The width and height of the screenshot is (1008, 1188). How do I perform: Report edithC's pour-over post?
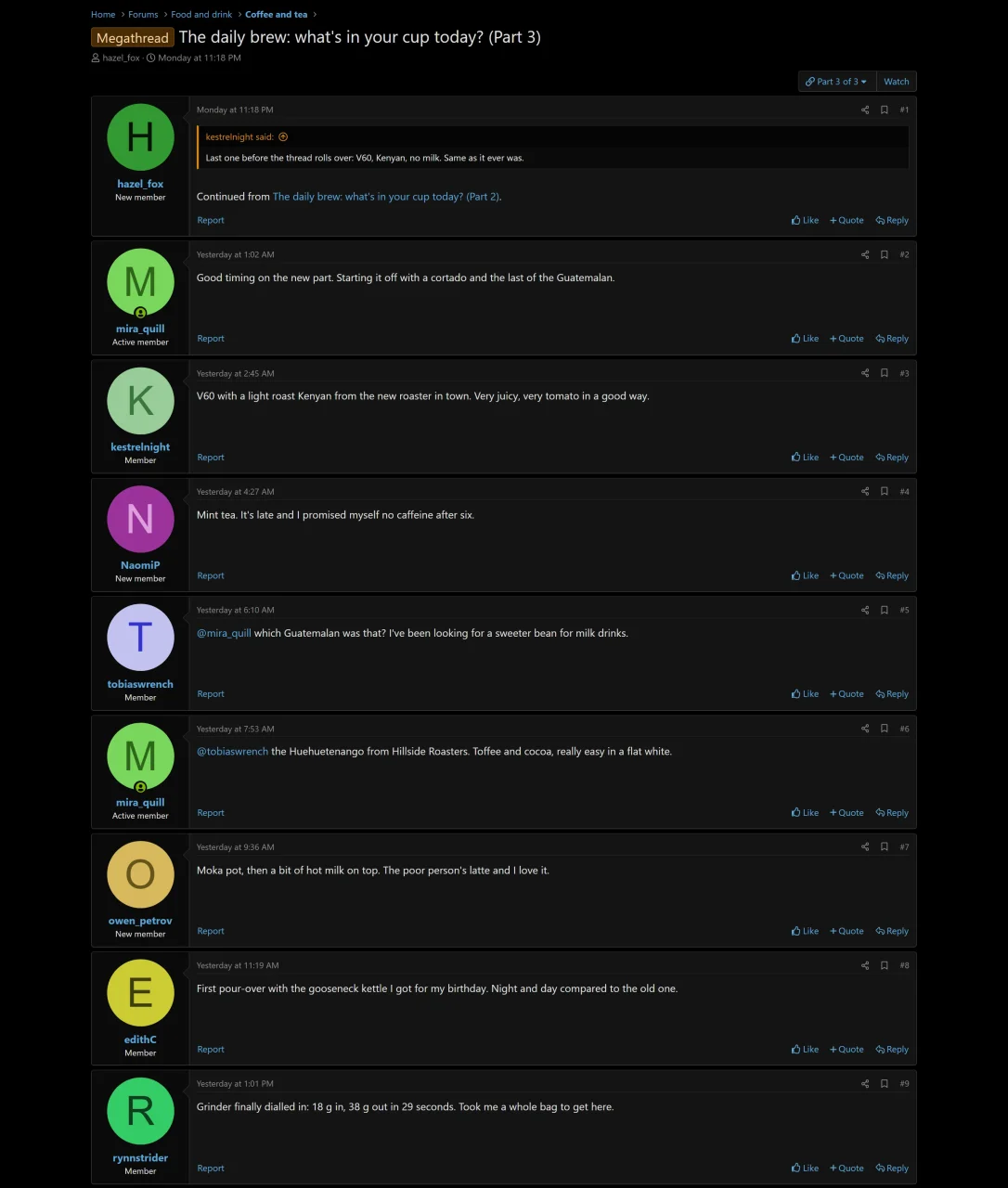click(x=211, y=1050)
